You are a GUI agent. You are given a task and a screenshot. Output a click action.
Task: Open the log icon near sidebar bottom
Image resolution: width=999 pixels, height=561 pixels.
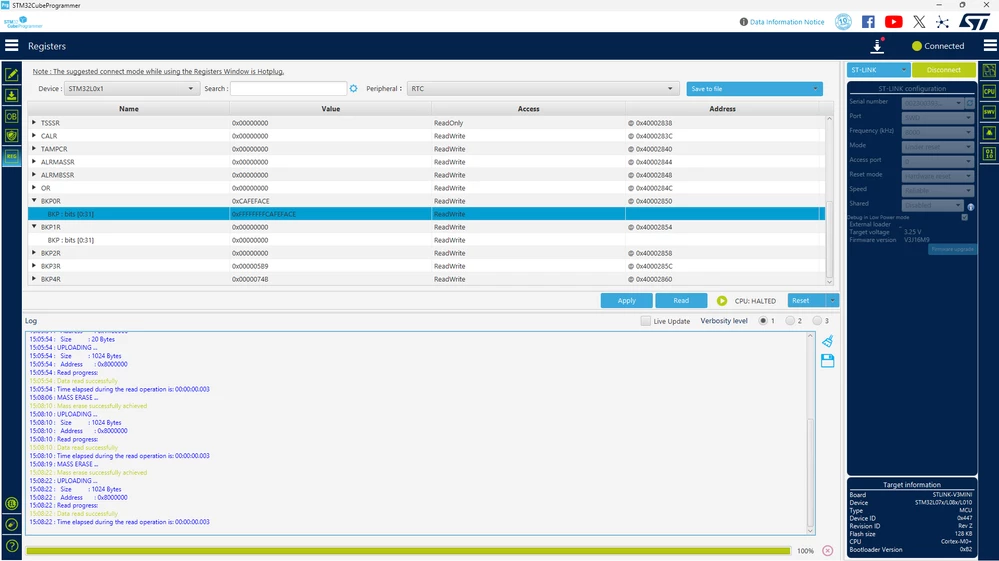[11, 504]
